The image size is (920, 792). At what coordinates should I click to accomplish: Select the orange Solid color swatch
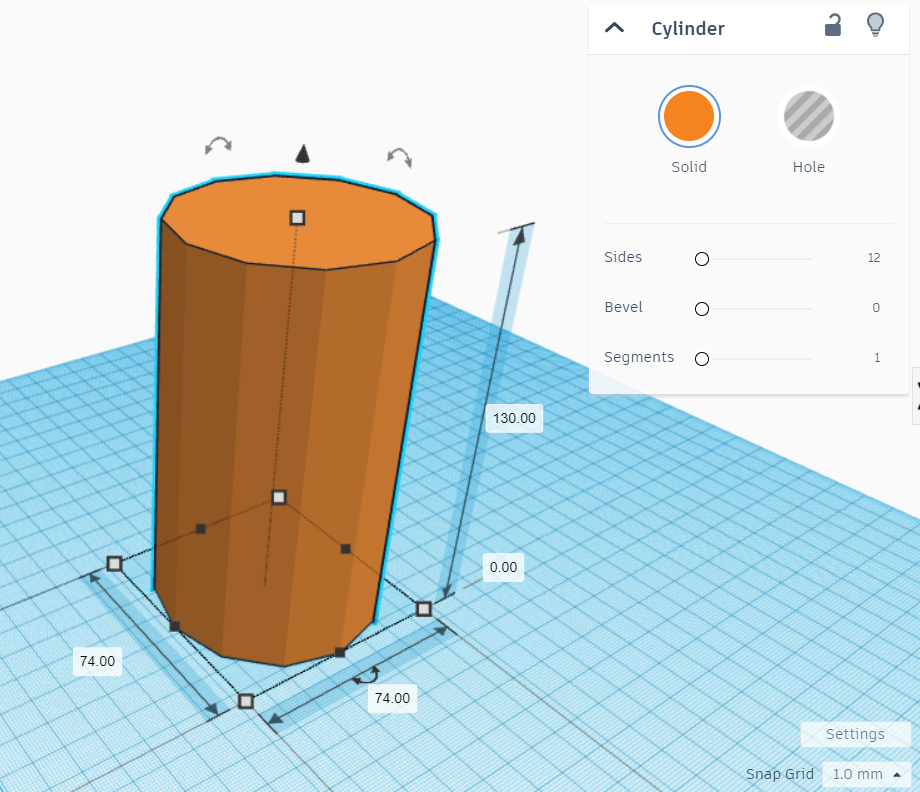[689, 116]
